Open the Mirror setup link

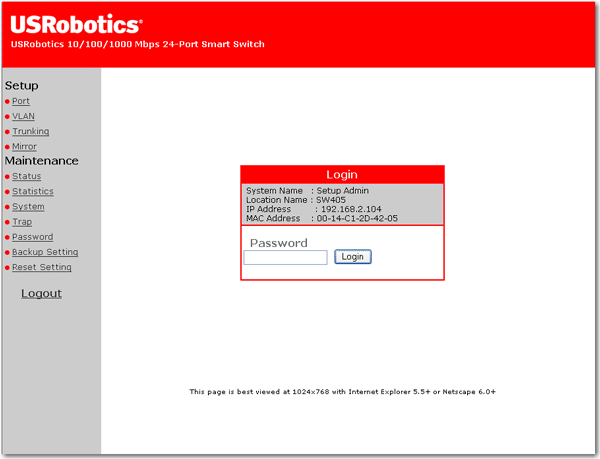[x=24, y=146]
